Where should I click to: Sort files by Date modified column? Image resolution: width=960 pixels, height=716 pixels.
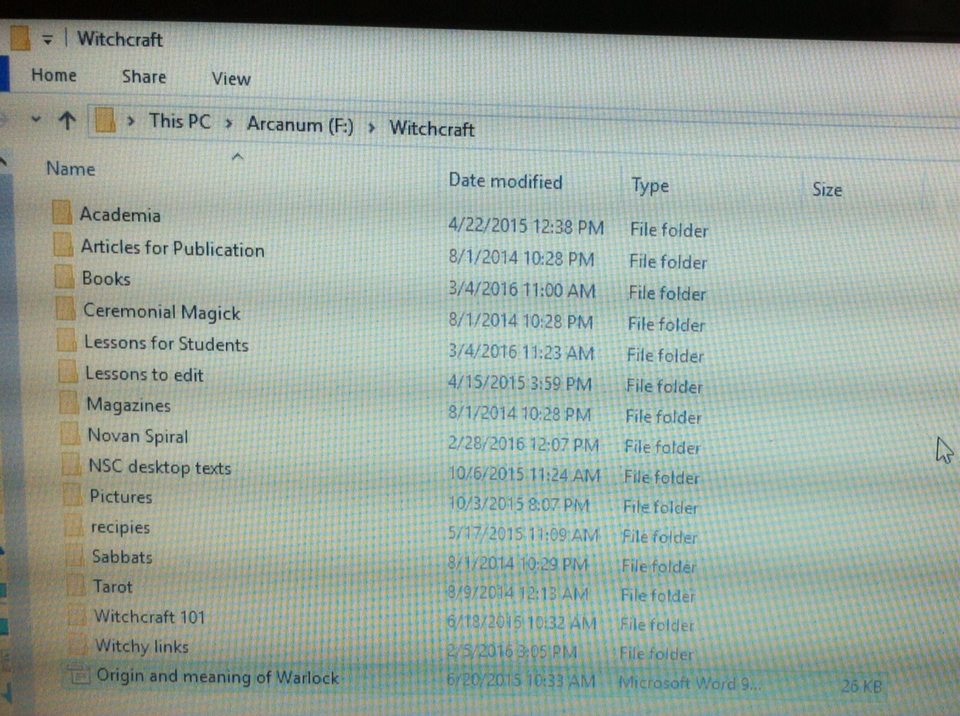click(505, 181)
